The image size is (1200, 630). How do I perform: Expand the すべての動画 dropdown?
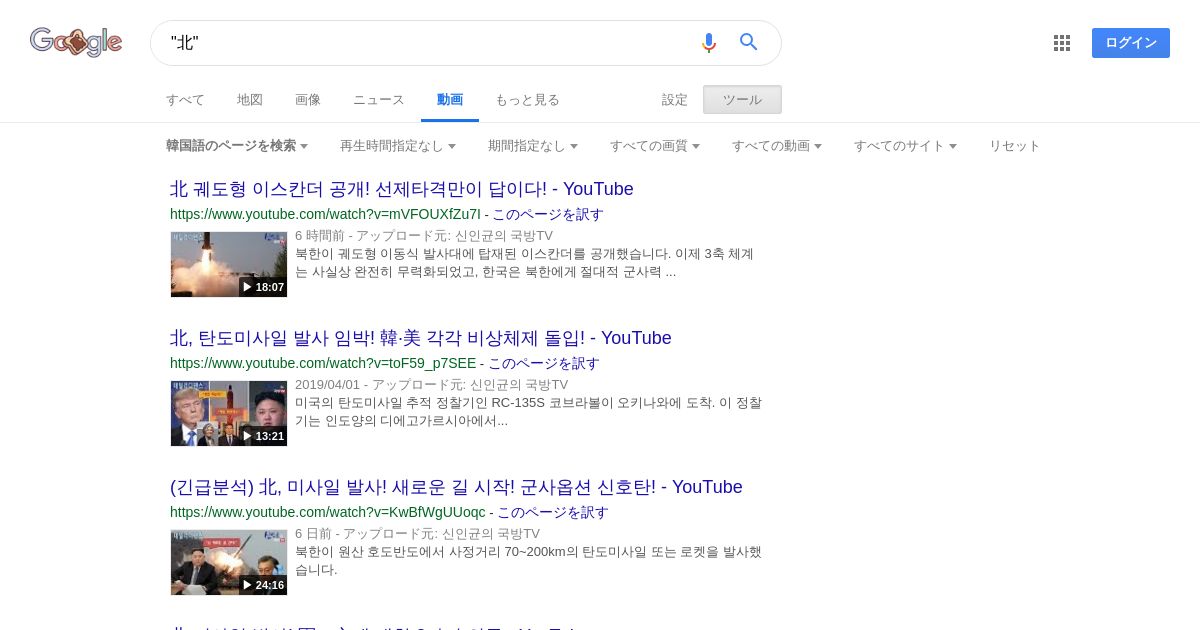pyautogui.click(x=777, y=146)
